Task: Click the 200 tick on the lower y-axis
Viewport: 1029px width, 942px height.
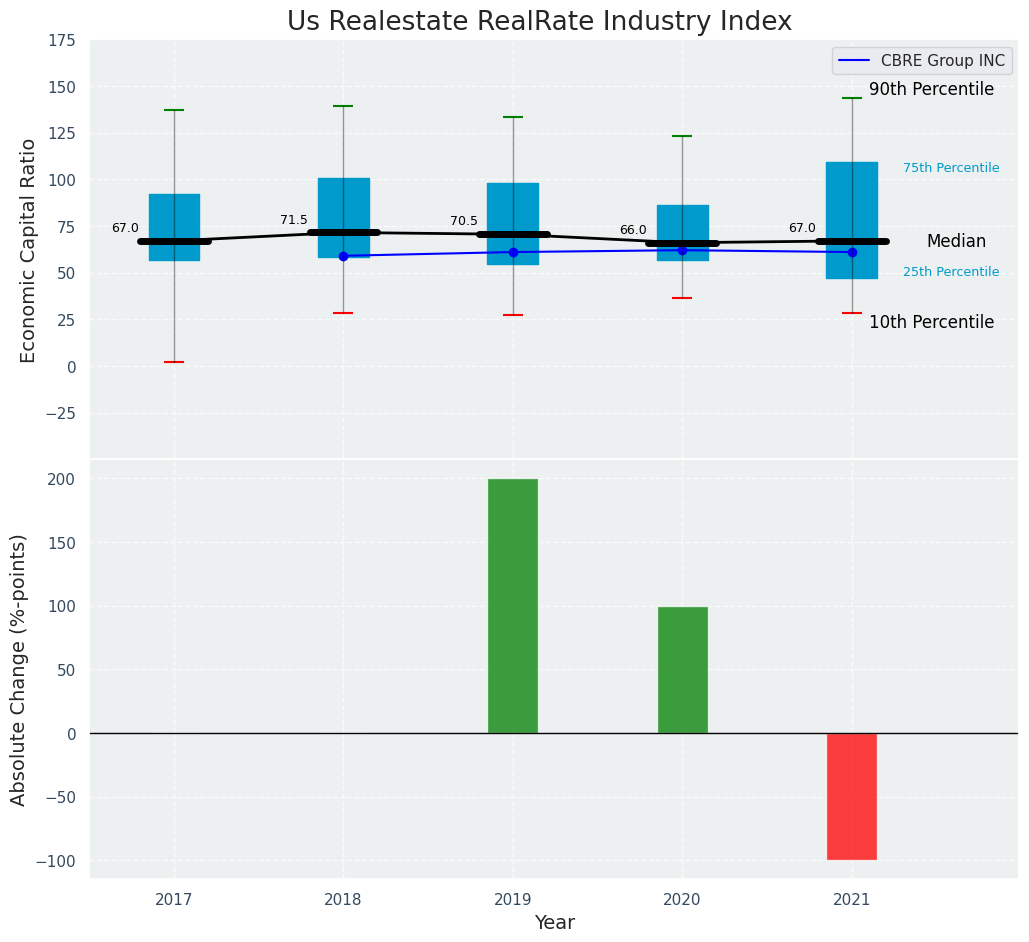Action: (63, 479)
